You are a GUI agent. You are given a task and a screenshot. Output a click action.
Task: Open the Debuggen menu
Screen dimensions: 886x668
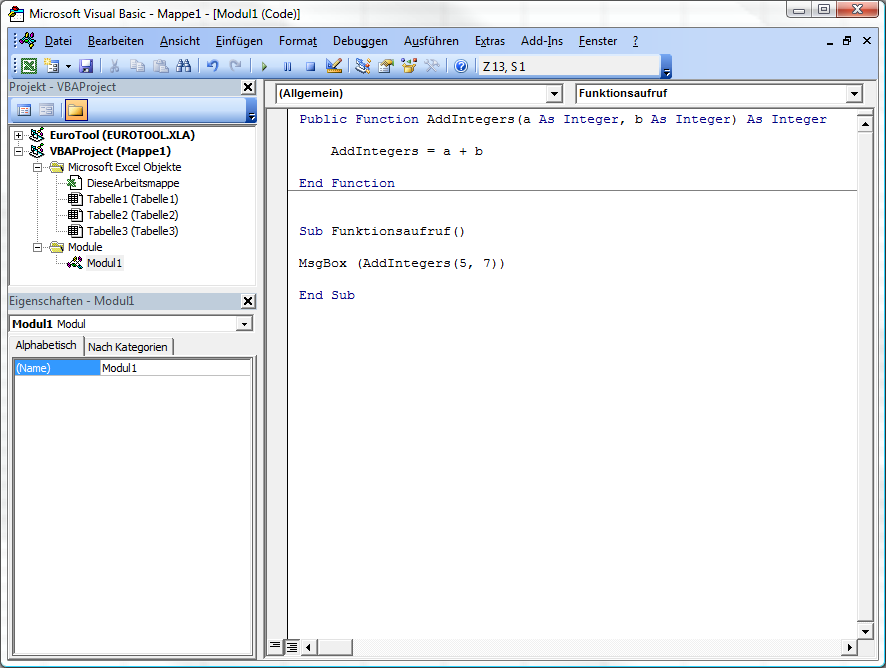point(360,41)
